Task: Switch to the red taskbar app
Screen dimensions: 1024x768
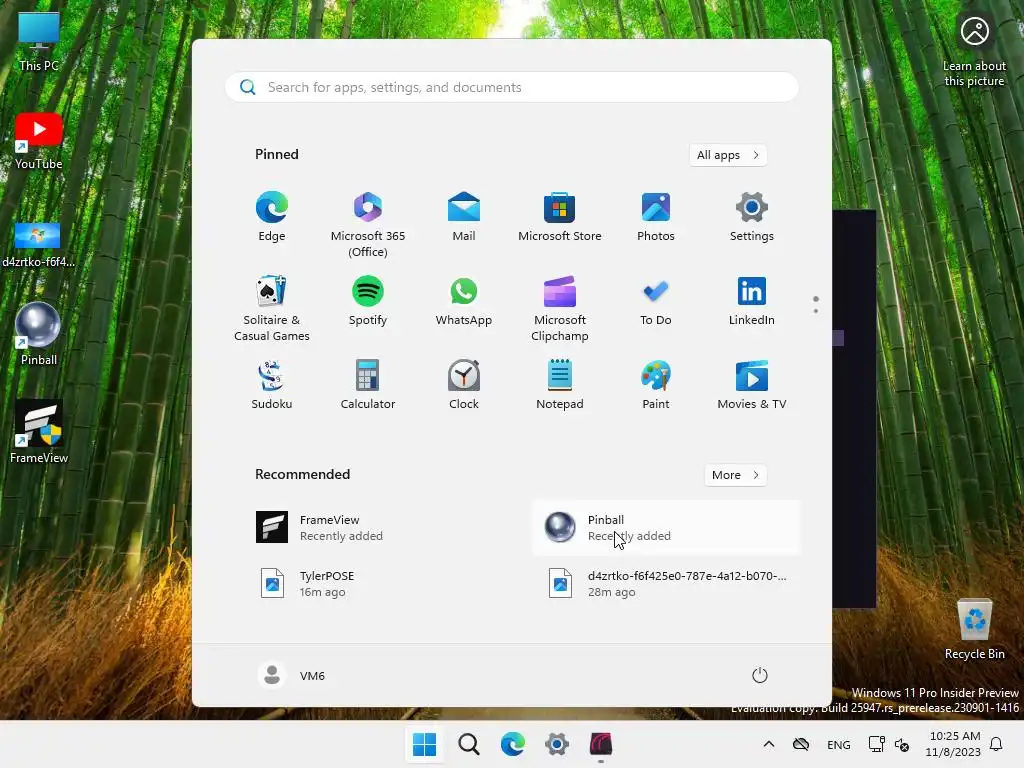Action: tap(601, 744)
